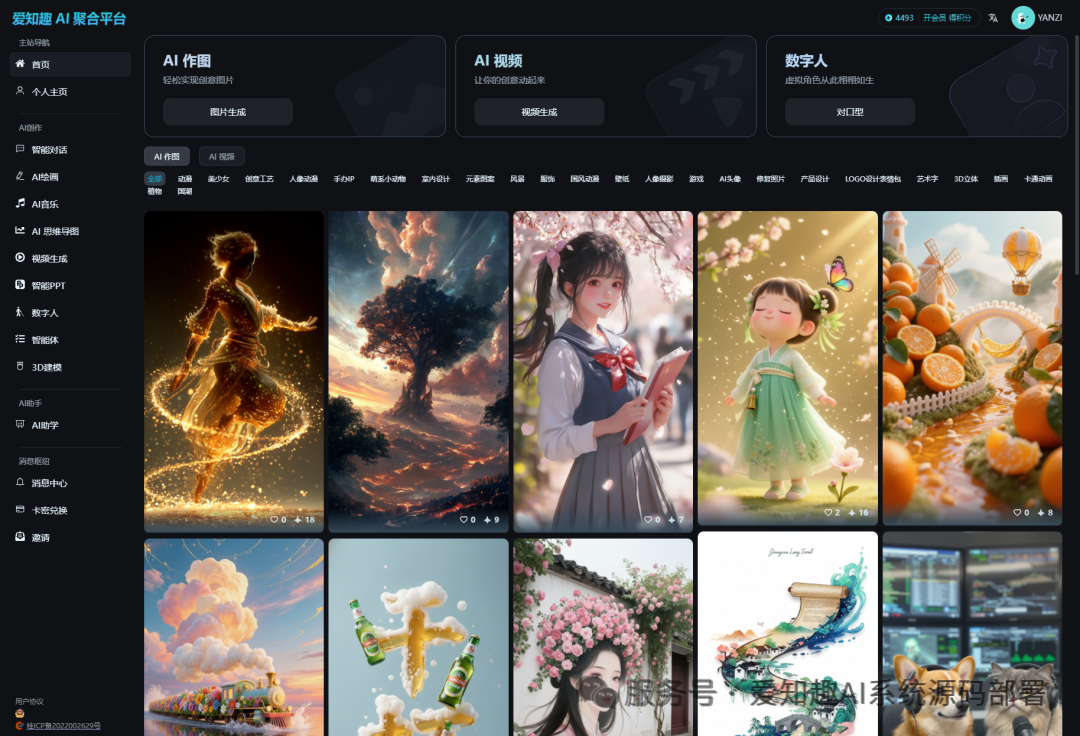Filter gallery by 卡通动画
This screenshot has width=1080, height=736.
(x=1038, y=179)
